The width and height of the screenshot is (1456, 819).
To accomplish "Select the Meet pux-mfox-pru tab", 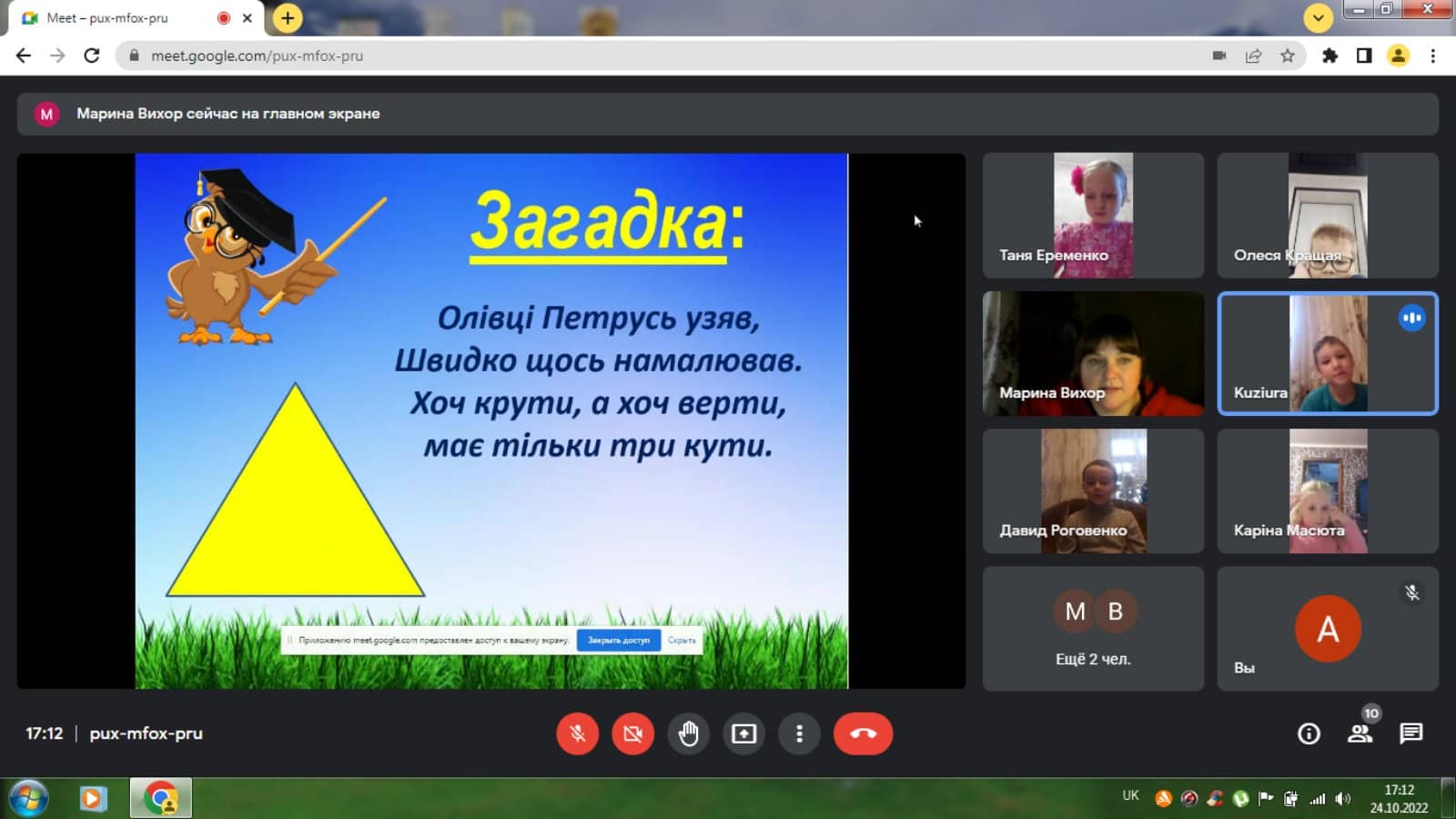I will (109, 18).
